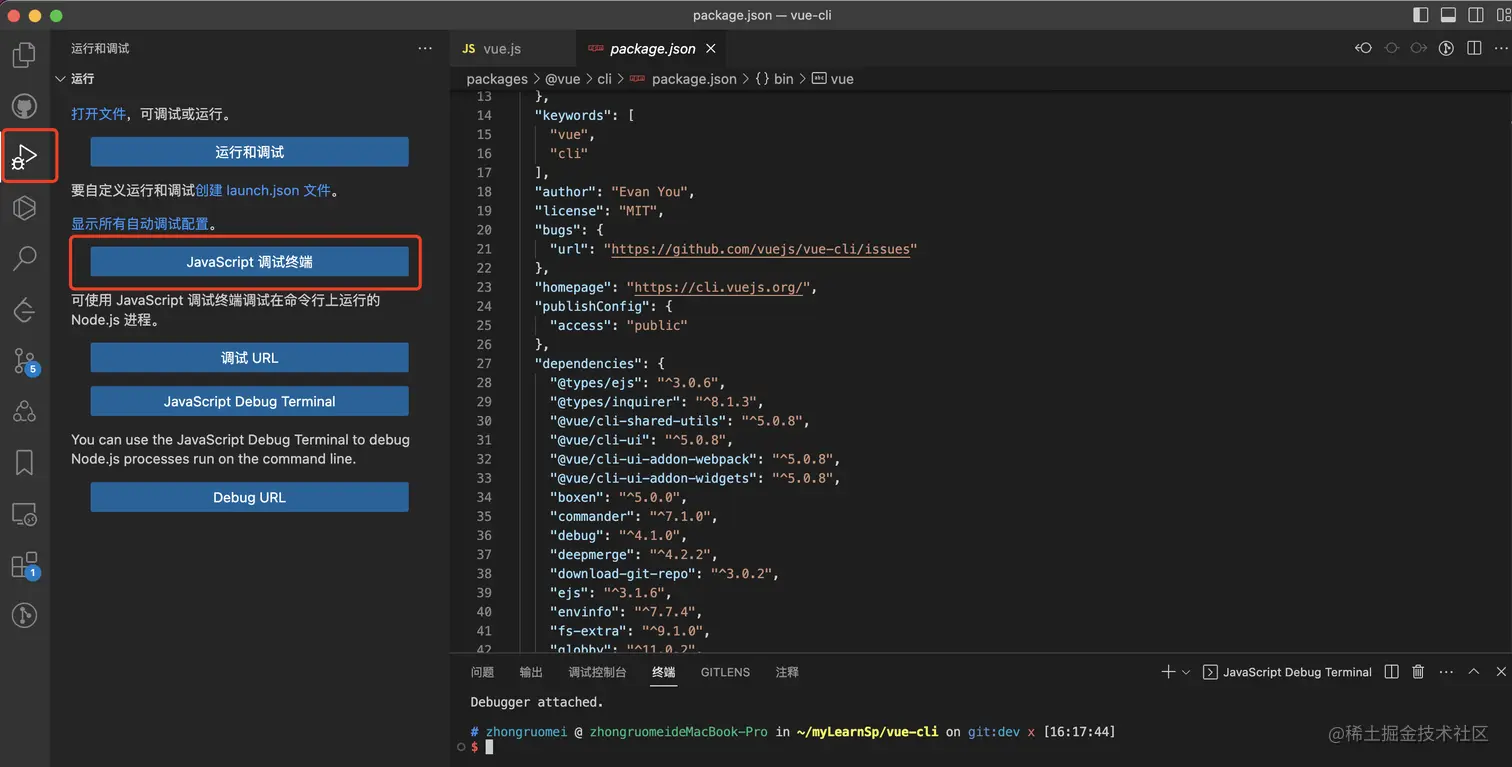This screenshot has width=1512, height=767.
Task: Open the 输出 panel tab
Action: (531, 672)
